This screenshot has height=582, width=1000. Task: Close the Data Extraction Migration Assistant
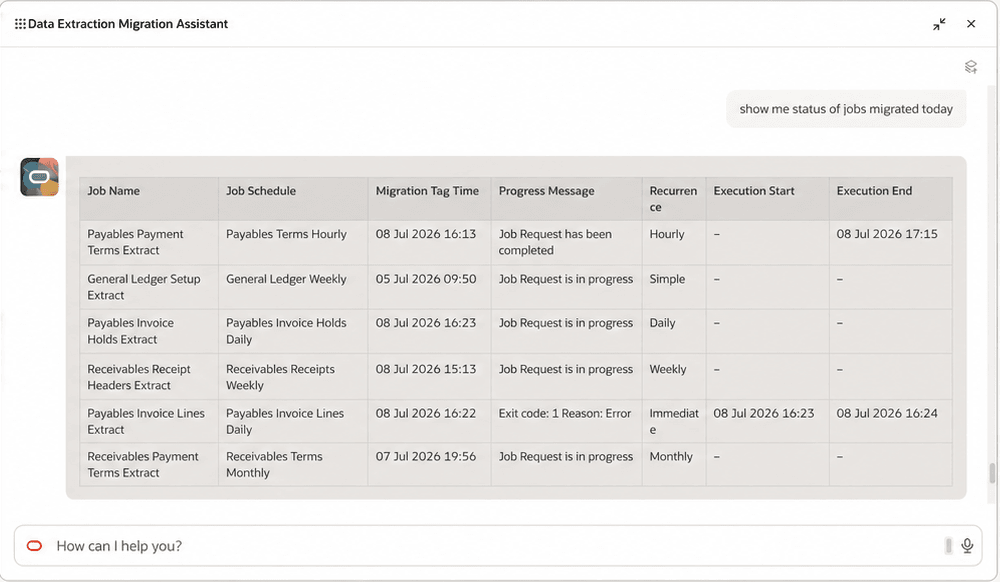pos(971,24)
